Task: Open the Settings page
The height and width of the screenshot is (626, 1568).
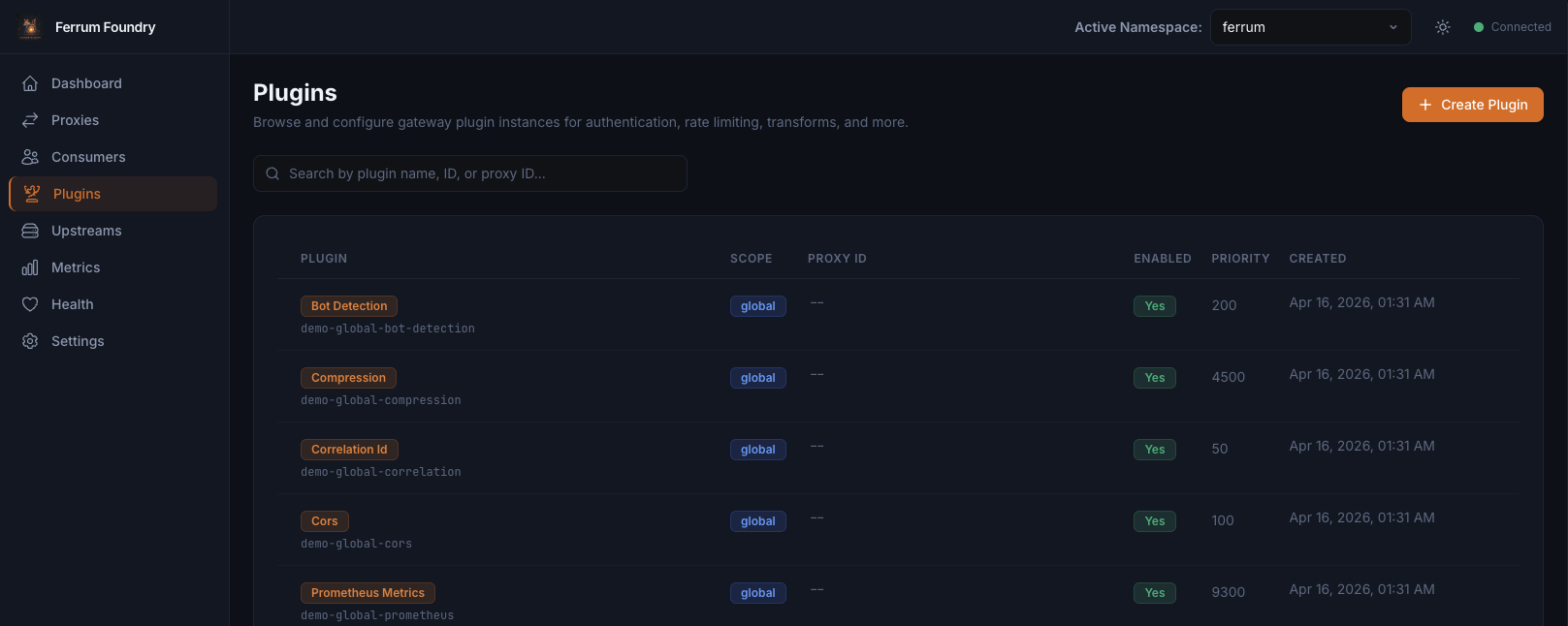Action: coord(112,341)
